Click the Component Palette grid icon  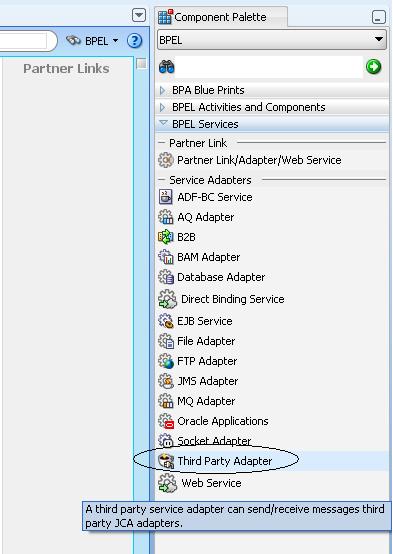click(x=165, y=17)
